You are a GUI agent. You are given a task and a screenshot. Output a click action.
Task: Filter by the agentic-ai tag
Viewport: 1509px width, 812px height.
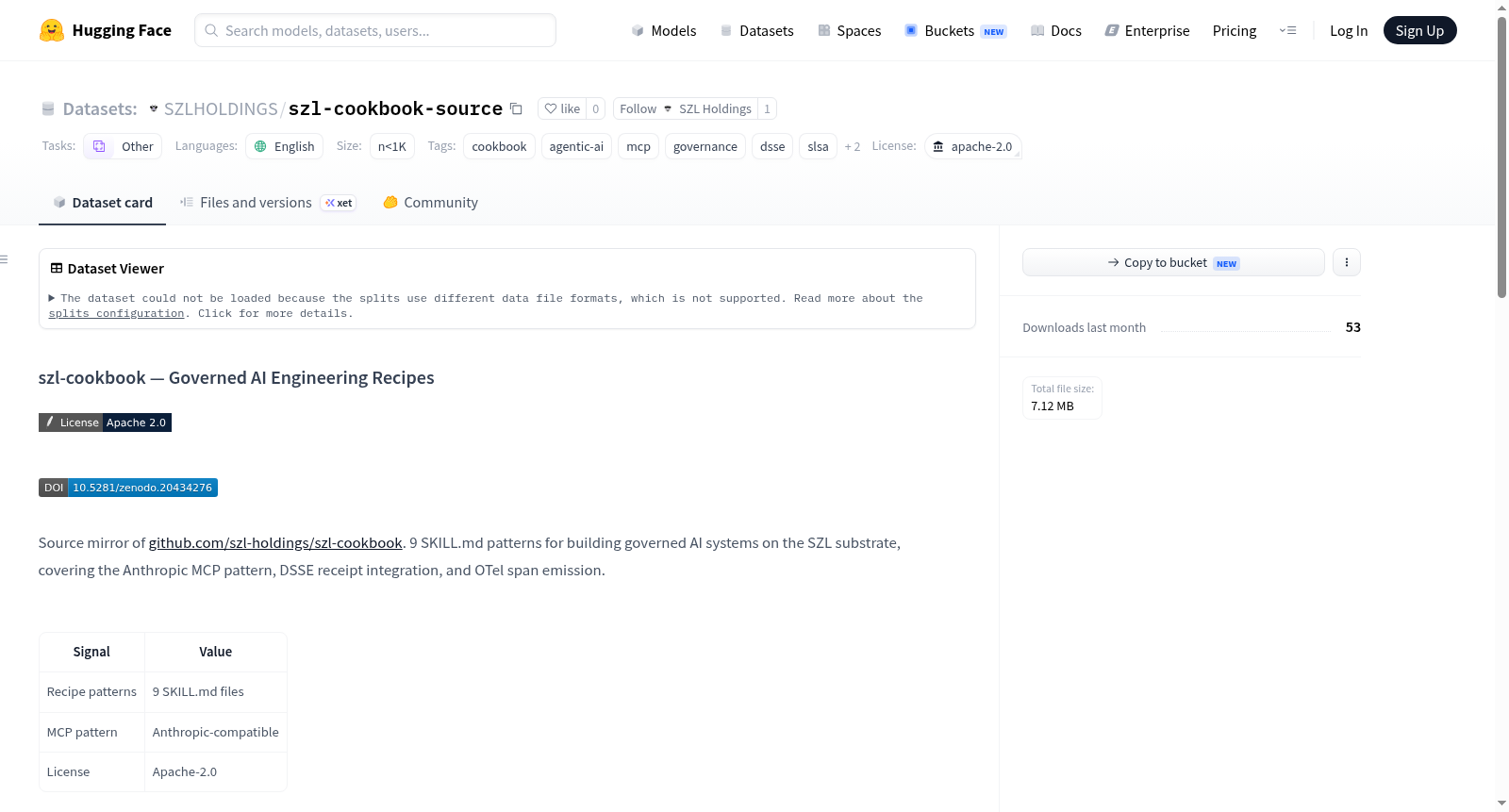coord(576,146)
